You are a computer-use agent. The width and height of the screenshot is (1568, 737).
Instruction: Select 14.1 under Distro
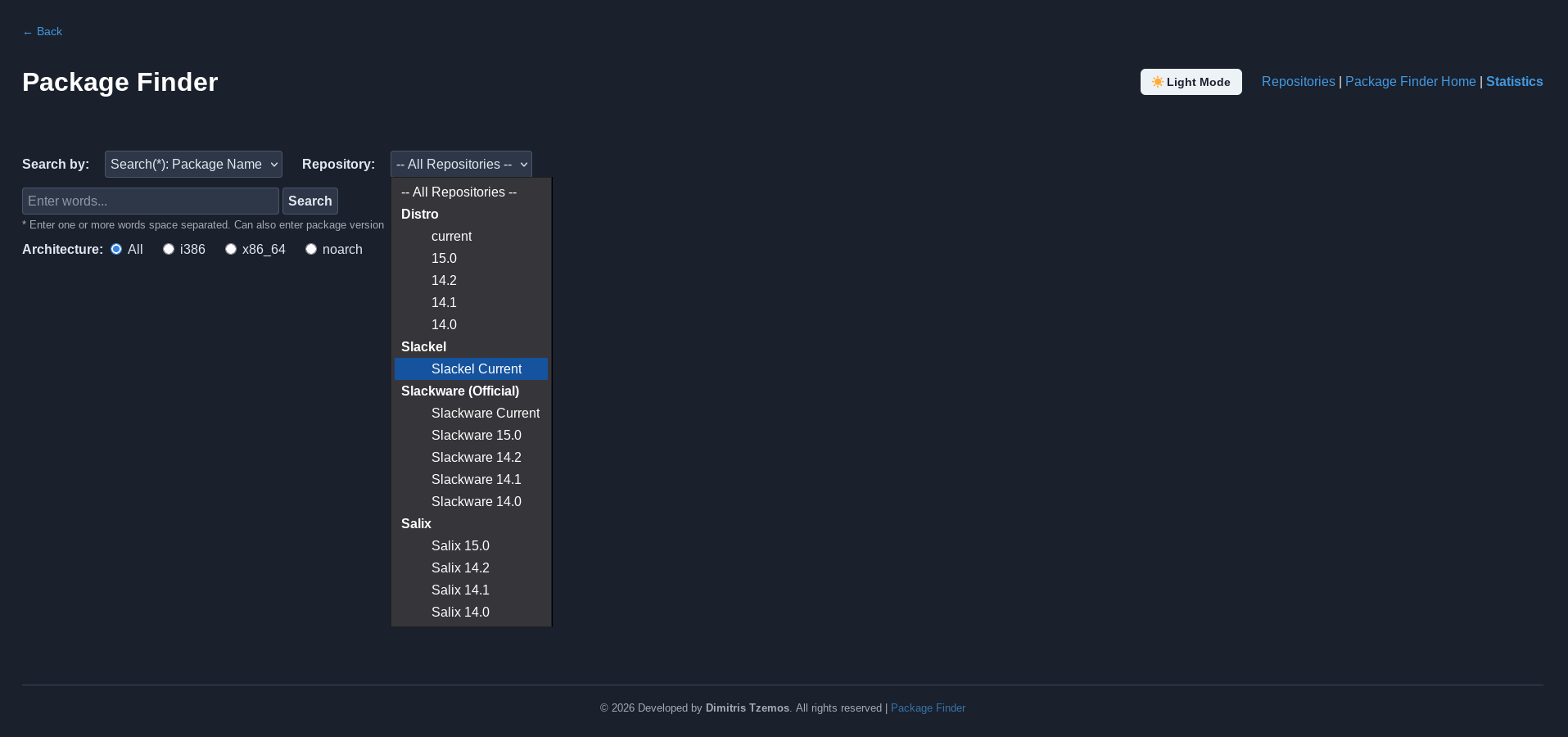471,303
